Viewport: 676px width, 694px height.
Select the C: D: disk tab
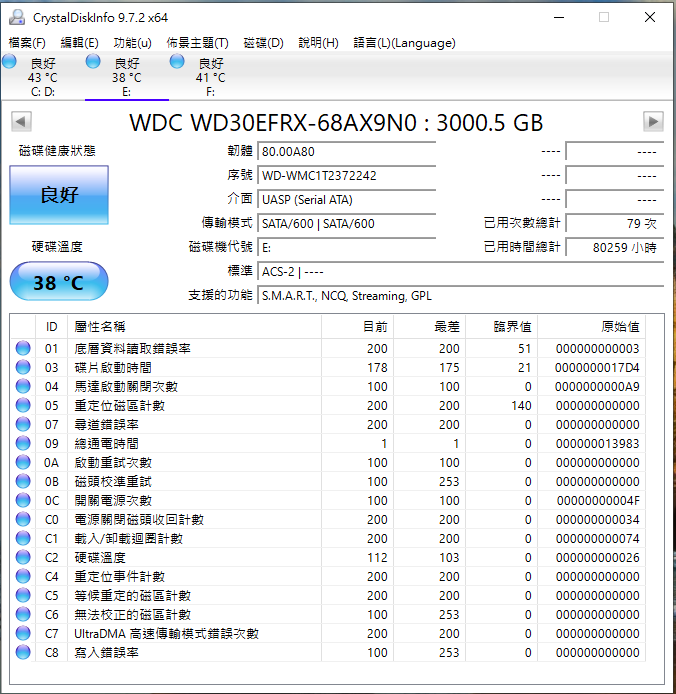pos(42,78)
